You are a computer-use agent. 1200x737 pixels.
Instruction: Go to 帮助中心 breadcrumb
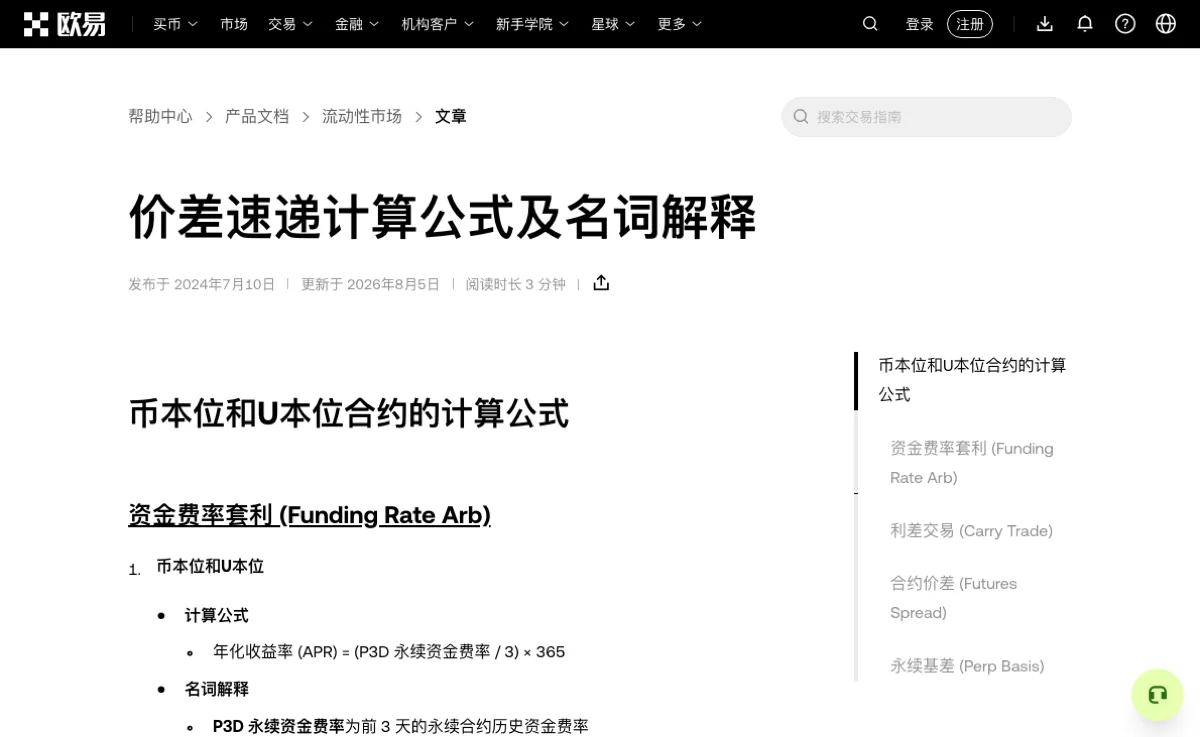[160, 117]
